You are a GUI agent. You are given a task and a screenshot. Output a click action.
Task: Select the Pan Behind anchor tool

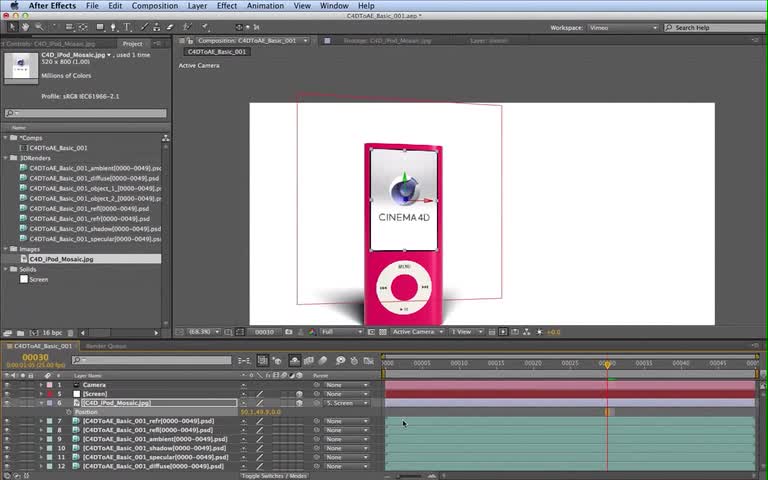(82, 27)
